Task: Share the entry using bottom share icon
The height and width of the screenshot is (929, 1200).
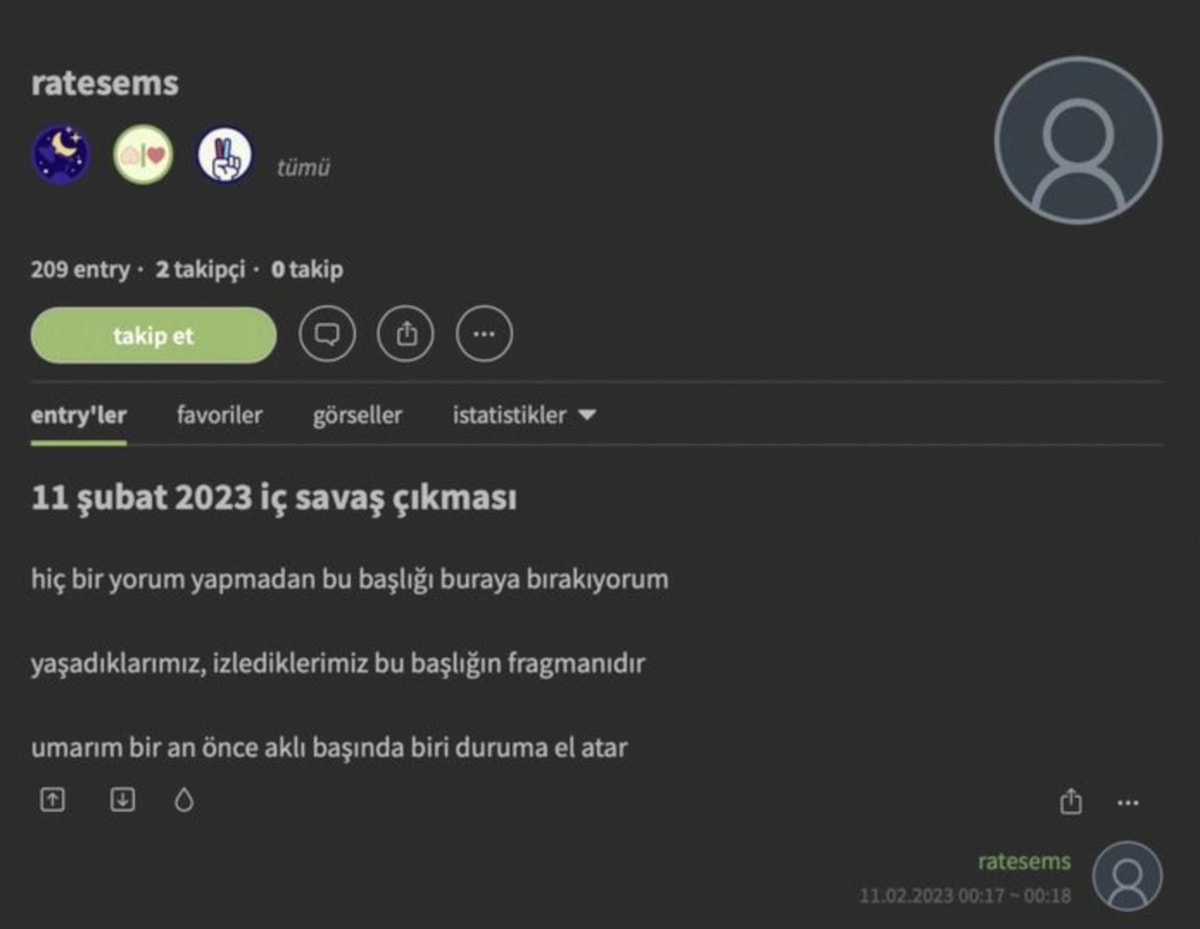Action: tap(1071, 801)
